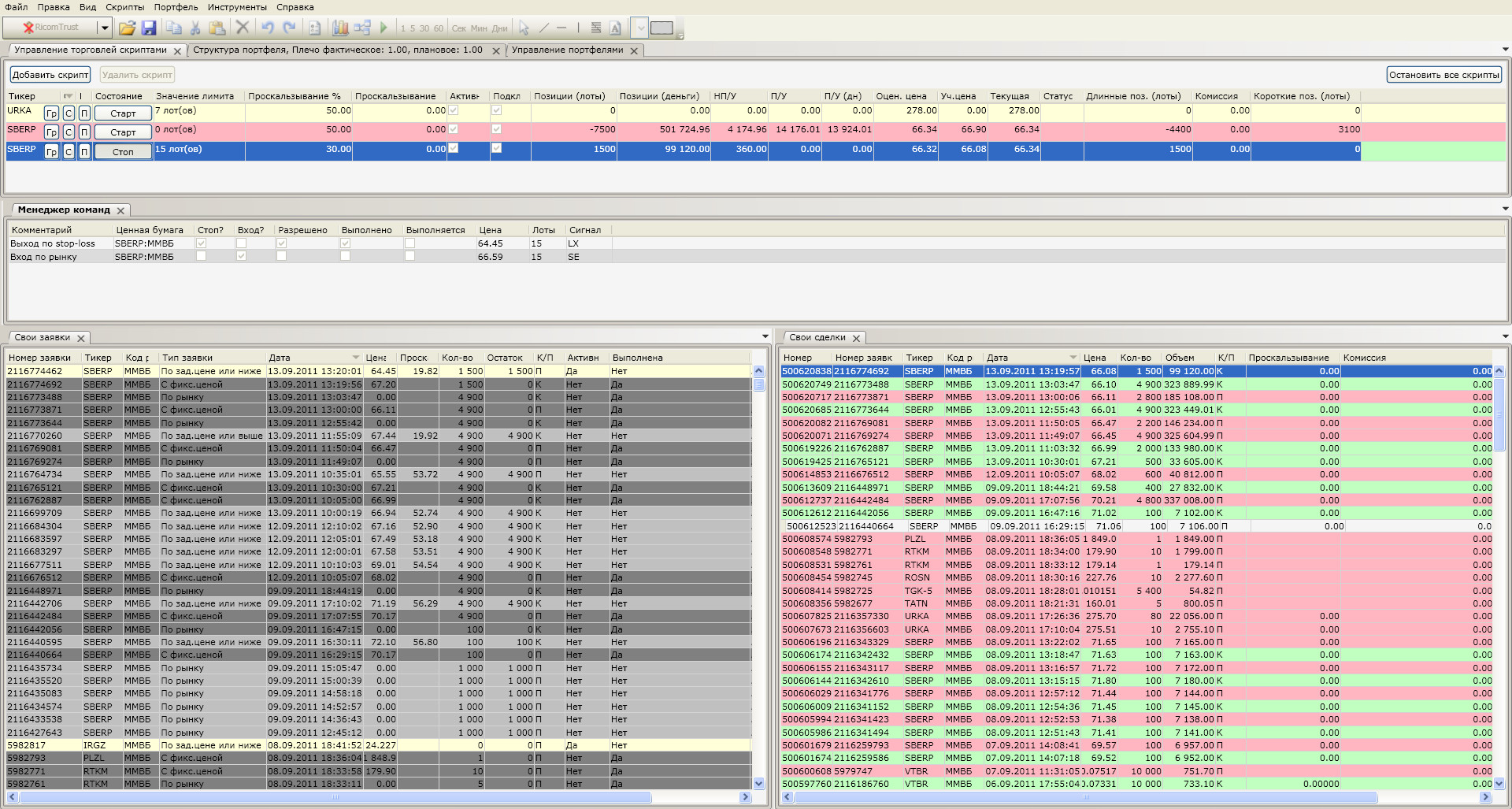Click the Delete X toolbar icon

[x=243, y=28]
